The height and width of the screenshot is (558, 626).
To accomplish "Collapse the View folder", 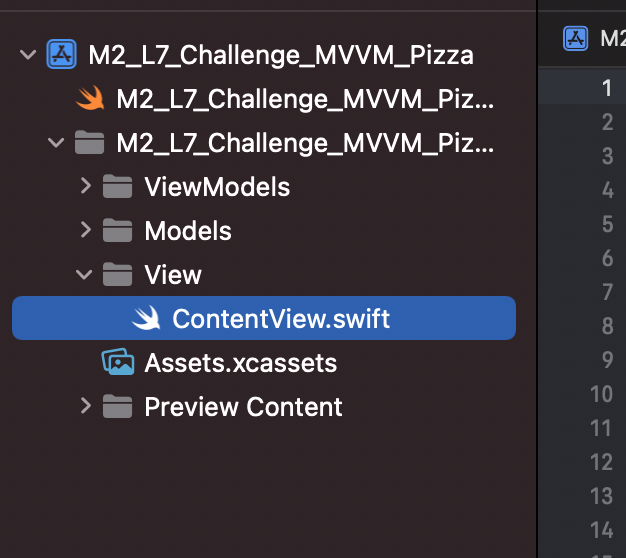I will click(84, 275).
